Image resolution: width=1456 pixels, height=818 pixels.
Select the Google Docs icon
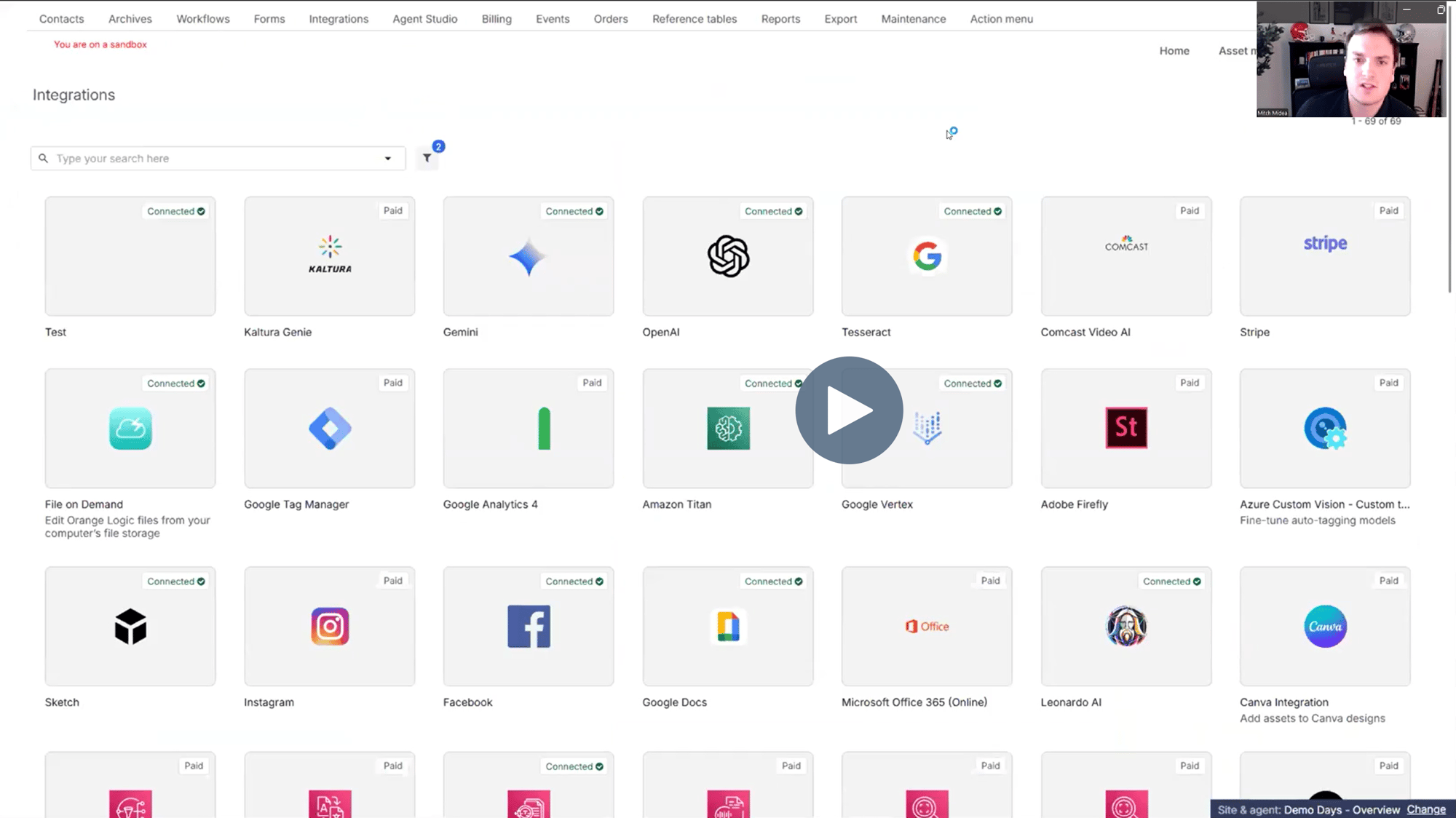[x=728, y=626]
